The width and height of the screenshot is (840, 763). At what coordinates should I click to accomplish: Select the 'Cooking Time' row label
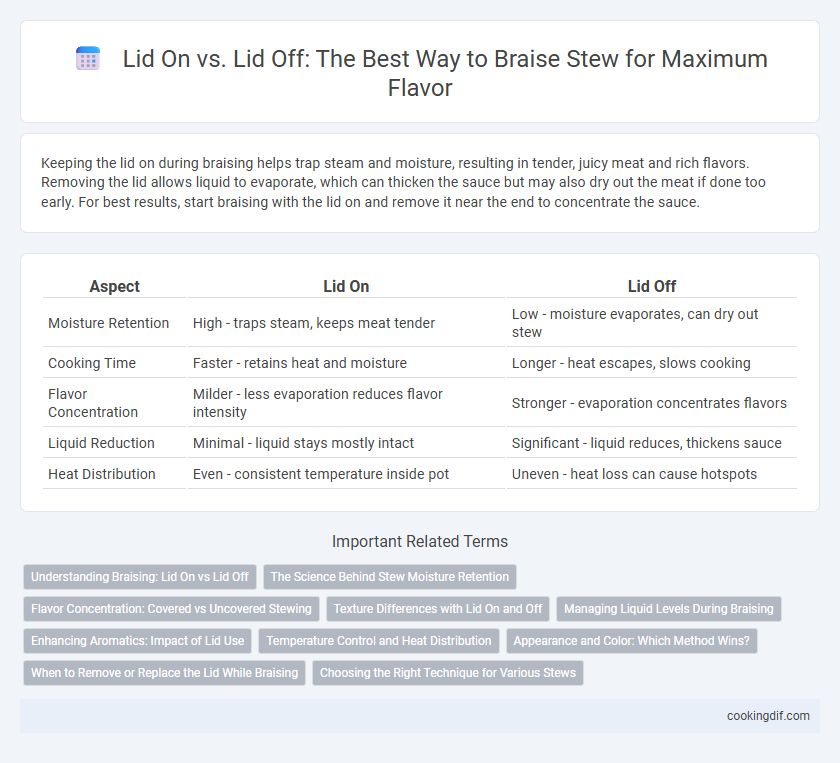tap(92, 363)
